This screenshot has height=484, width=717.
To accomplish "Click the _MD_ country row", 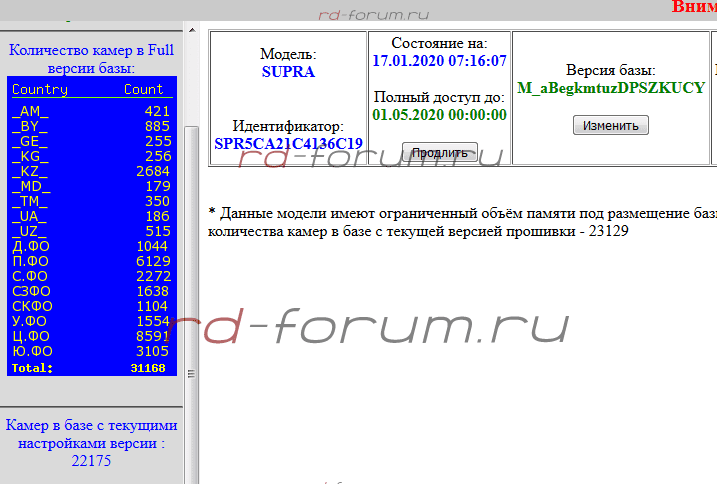I will 91,186.
